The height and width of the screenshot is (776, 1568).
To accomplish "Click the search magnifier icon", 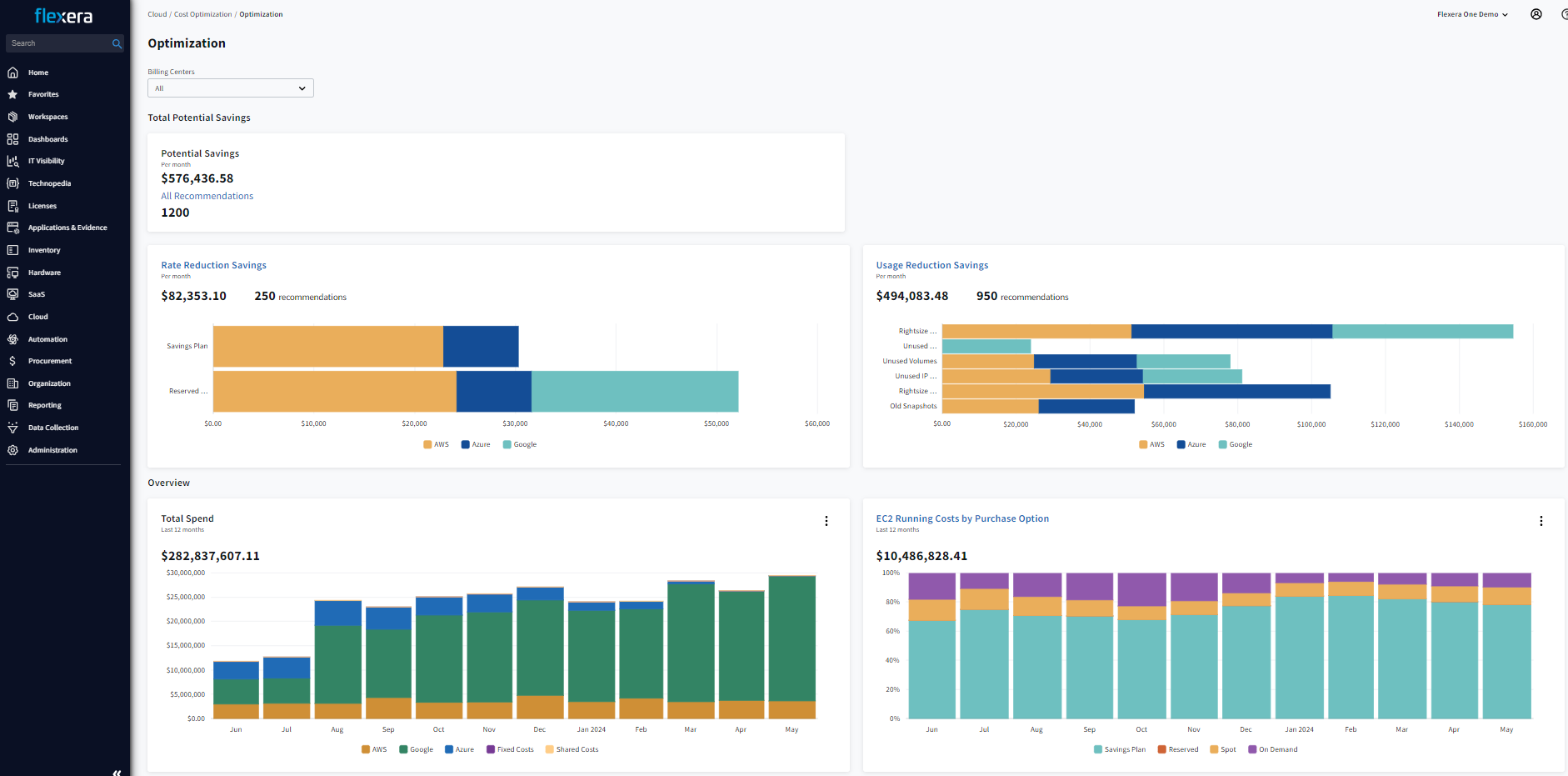I will click(117, 43).
